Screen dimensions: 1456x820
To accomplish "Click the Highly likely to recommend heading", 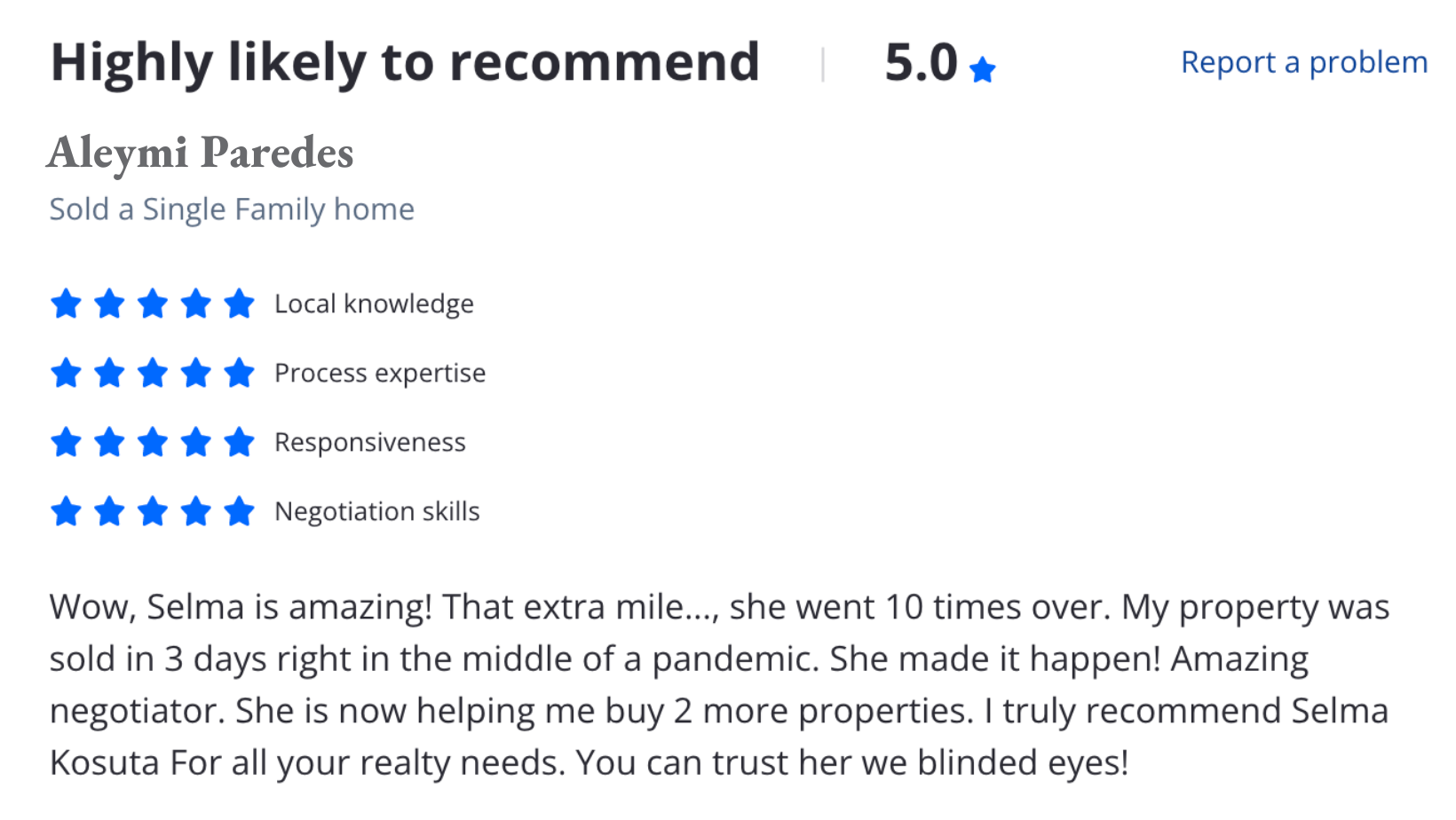I will coord(405,62).
